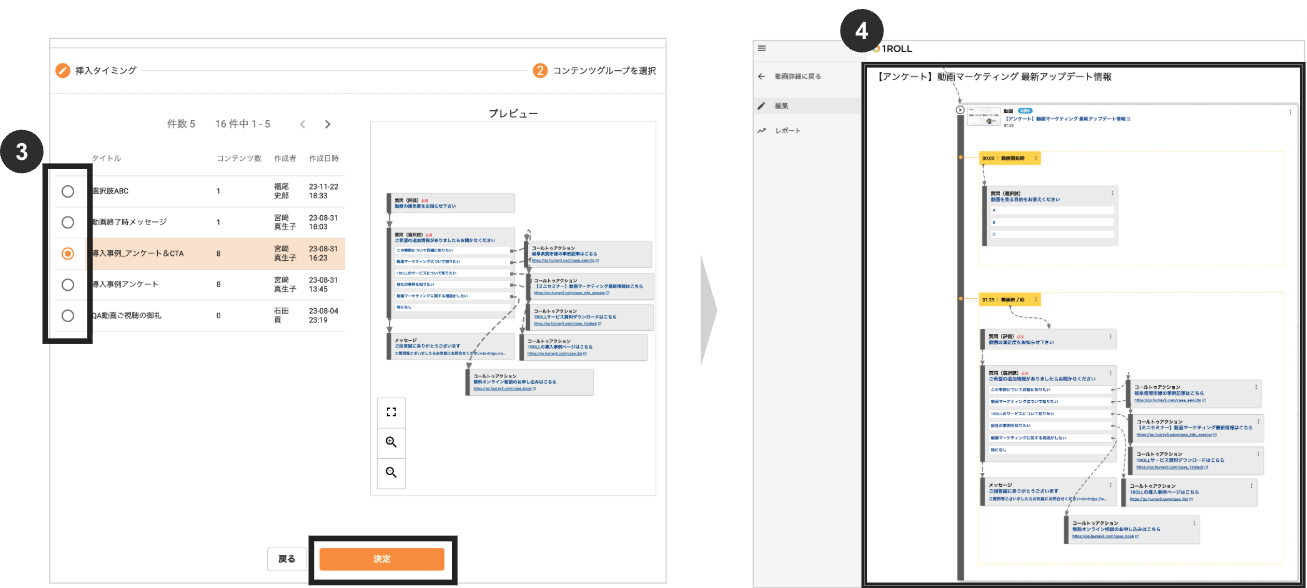Click the chart icon beside レポート
The width and height of the screenshot is (1307, 588).
pos(762,131)
